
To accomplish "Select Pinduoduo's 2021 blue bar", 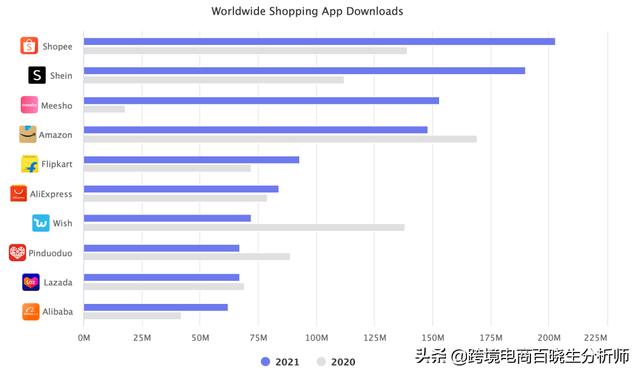I will [x=161, y=248].
